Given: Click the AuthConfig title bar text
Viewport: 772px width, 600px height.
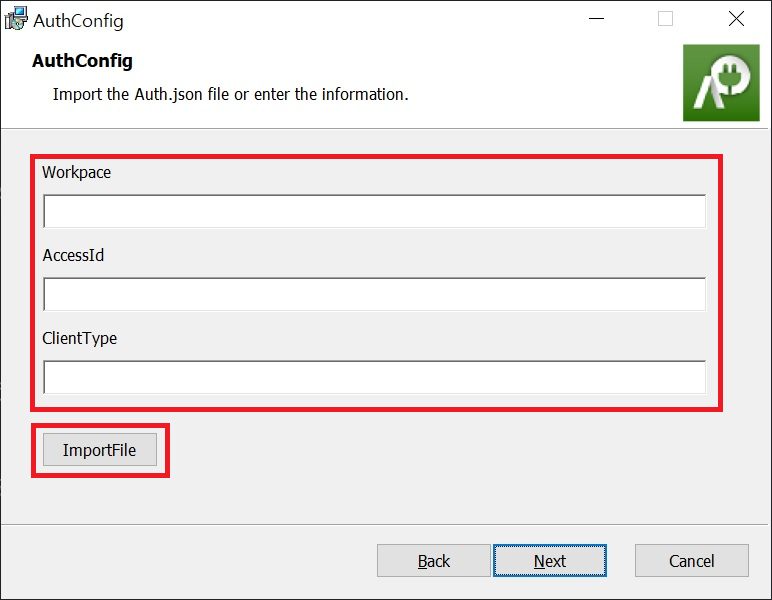Looking at the screenshot, I should point(79,20).
